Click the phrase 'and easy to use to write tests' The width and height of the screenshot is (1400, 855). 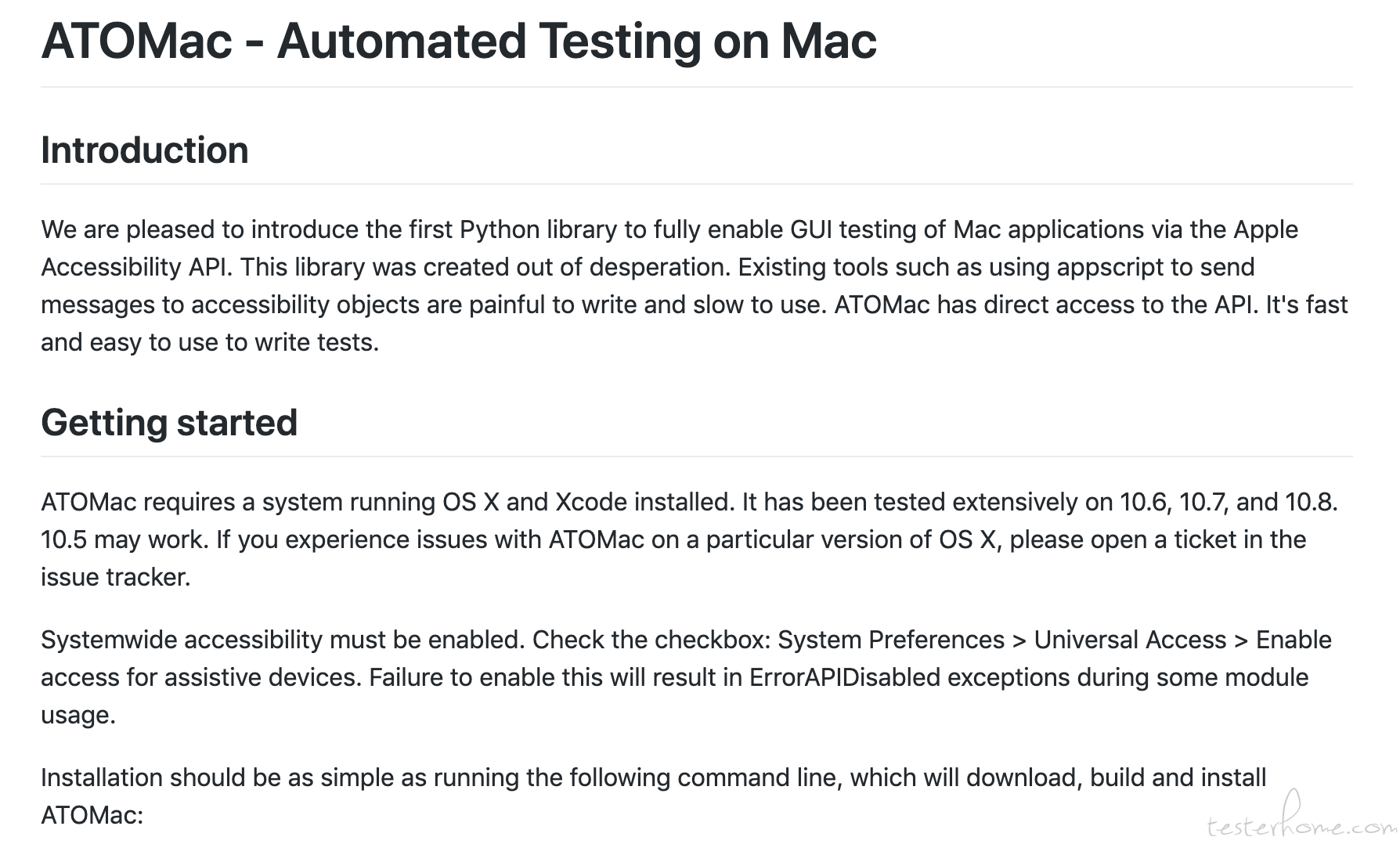coord(210,342)
